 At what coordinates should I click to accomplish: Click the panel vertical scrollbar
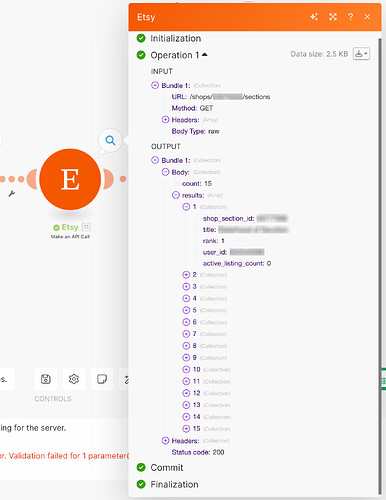pyautogui.click(x=380, y=267)
